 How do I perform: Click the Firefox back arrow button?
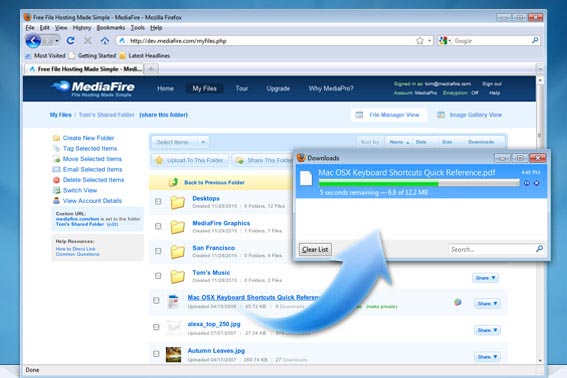33,41
